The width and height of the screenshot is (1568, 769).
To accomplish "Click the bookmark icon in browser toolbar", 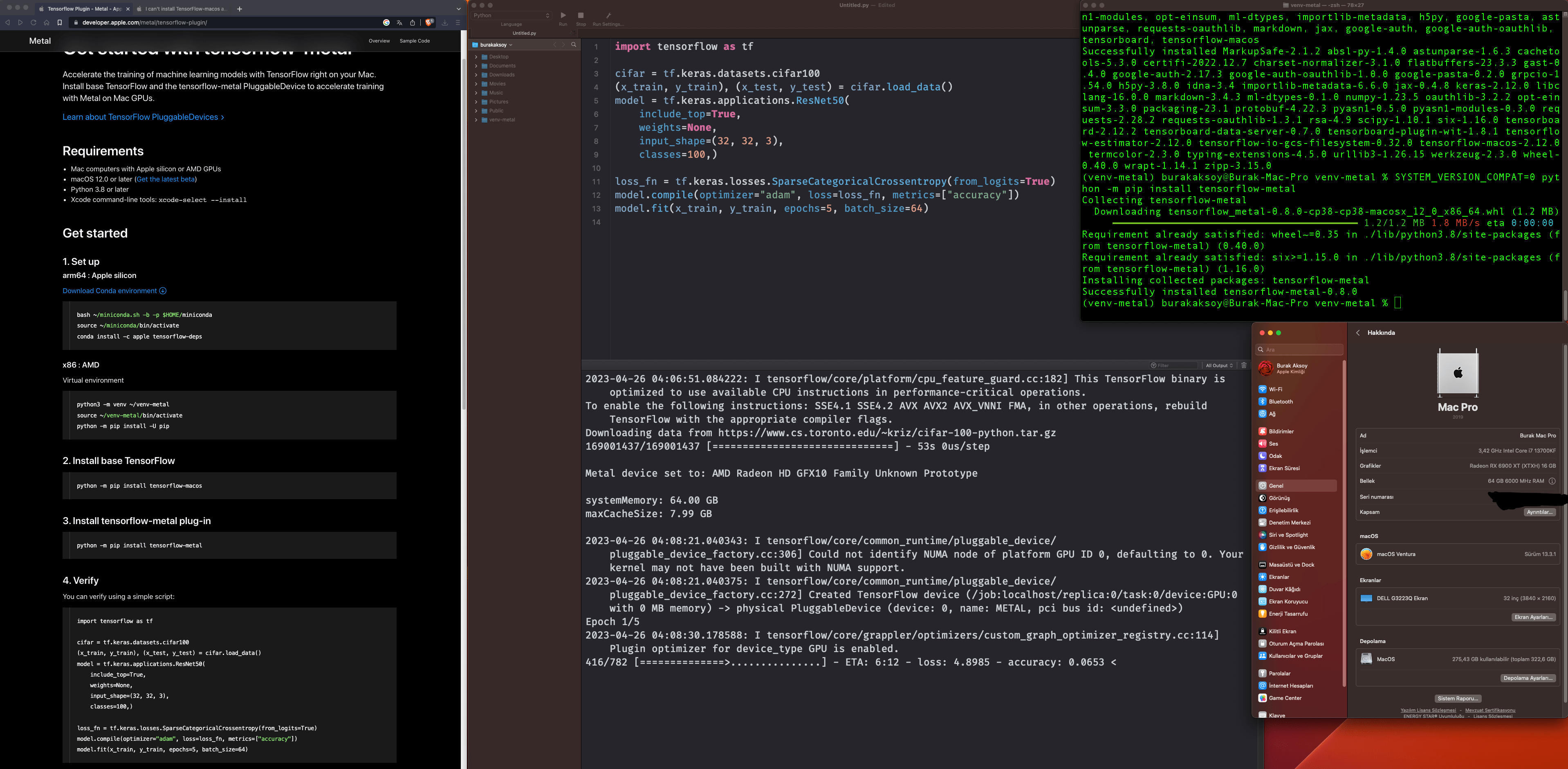I will (x=60, y=22).
